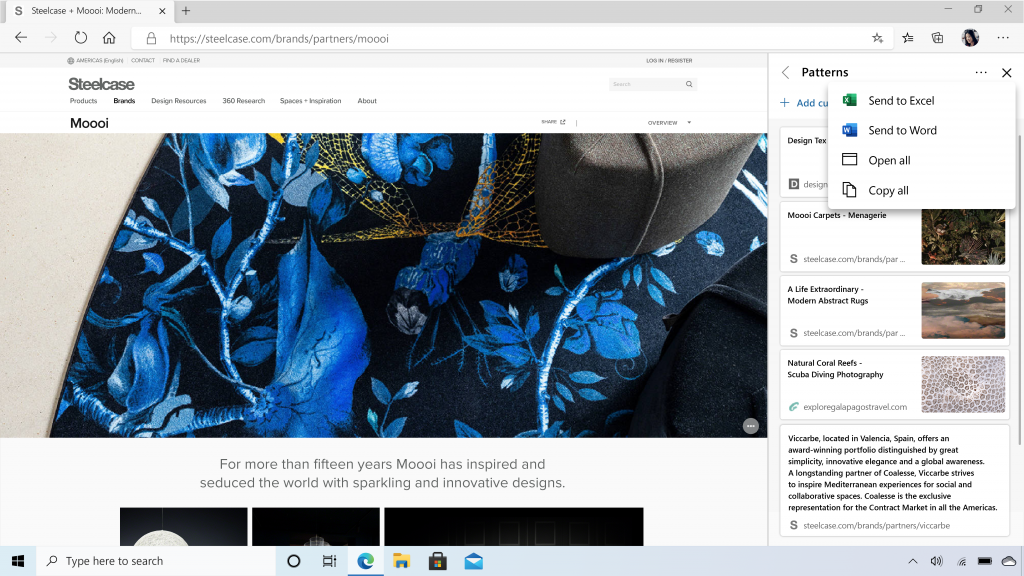1024x576 pixels.
Task: Open the Favorites list icon
Action: click(908, 38)
